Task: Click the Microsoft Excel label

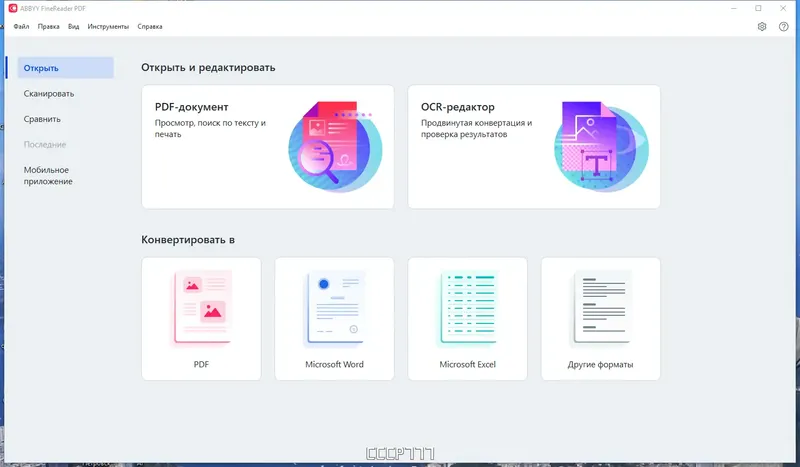Action: point(467,364)
